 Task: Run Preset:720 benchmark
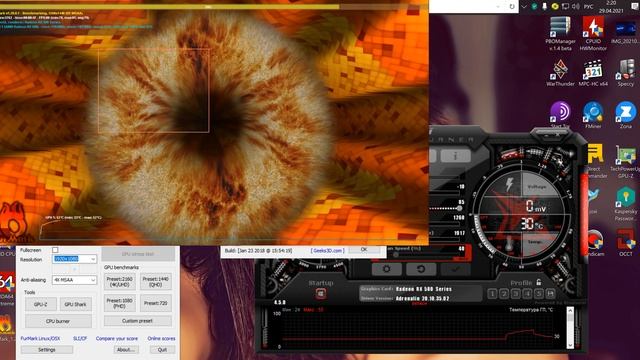156,303
